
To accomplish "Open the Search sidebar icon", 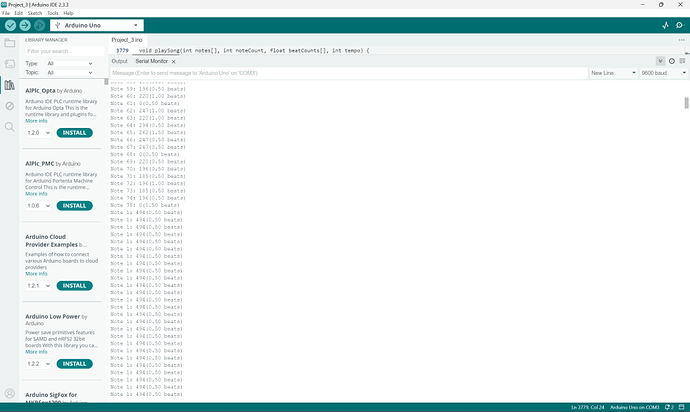I will (x=10, y=127).
